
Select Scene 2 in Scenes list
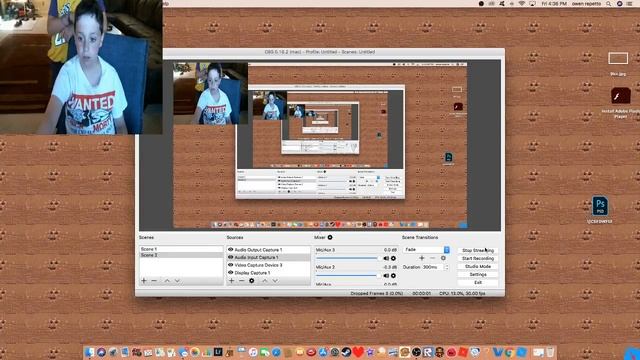click(181, 255)
